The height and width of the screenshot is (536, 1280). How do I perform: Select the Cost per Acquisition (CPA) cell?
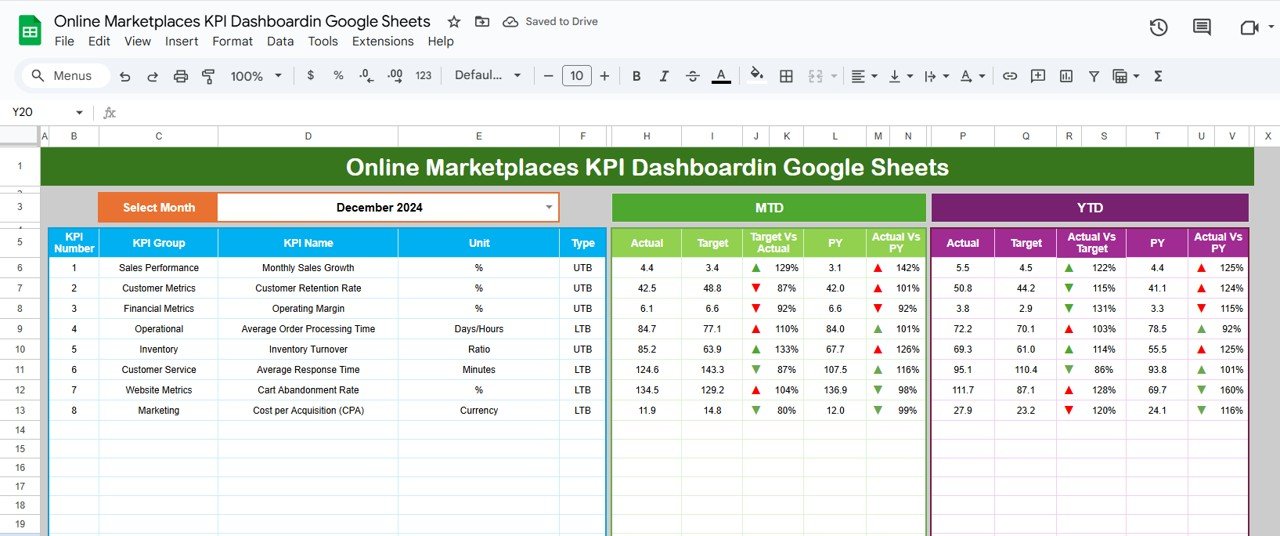point(308,410)
